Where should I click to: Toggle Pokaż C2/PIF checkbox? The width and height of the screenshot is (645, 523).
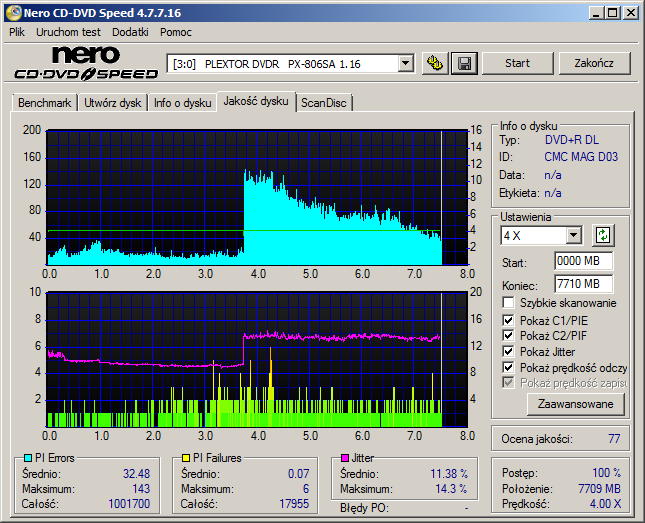[508, 335]
